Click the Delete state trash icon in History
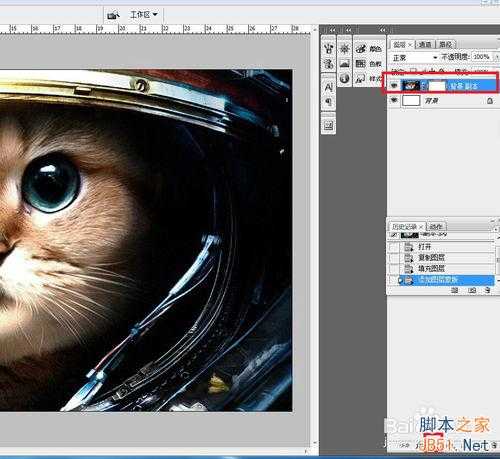 [487, 290]
